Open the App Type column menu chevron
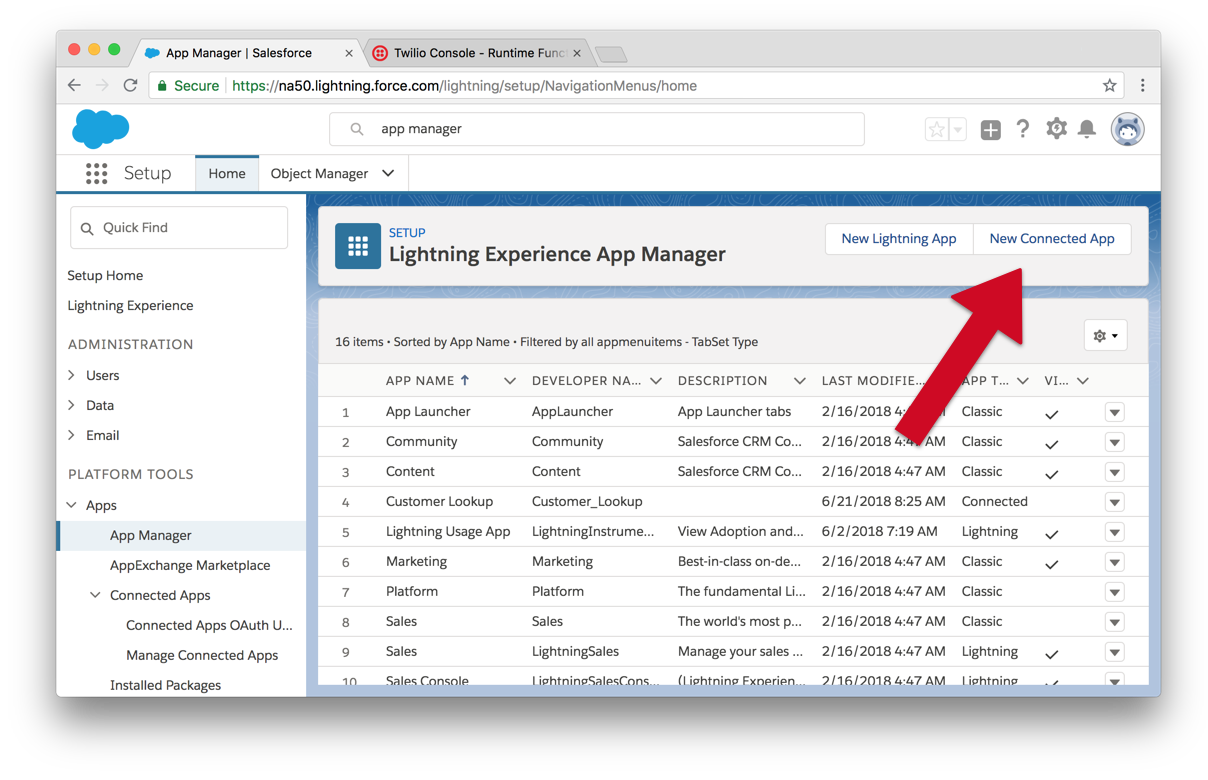1208x780 pixels. click(1023, 381)
